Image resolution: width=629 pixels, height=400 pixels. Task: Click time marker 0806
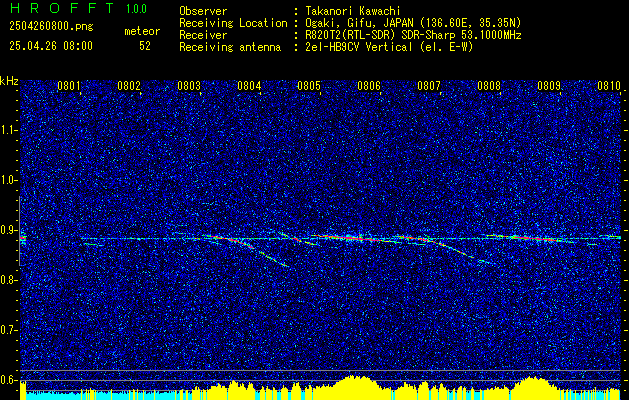click(368, 86)
